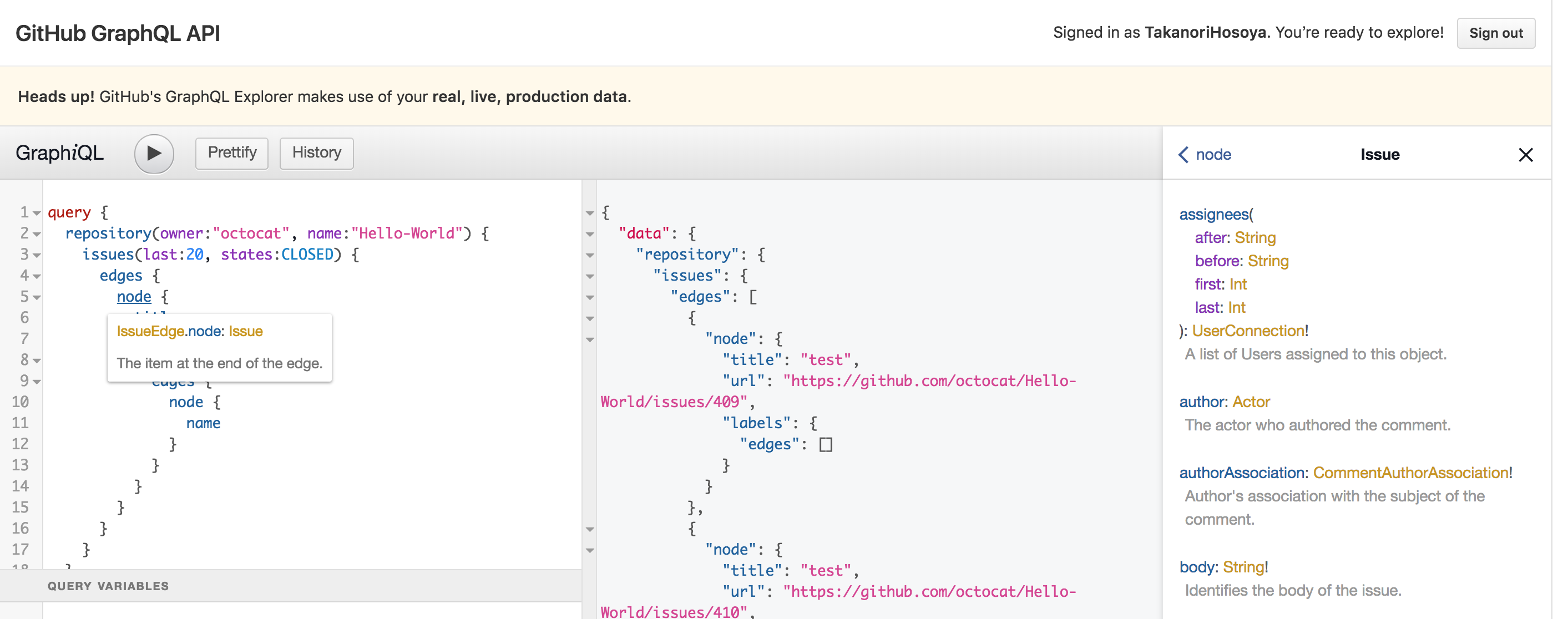Collapse the node block on line 5
The height and width of the screenshot is (619, 1568).
point(37,297)
